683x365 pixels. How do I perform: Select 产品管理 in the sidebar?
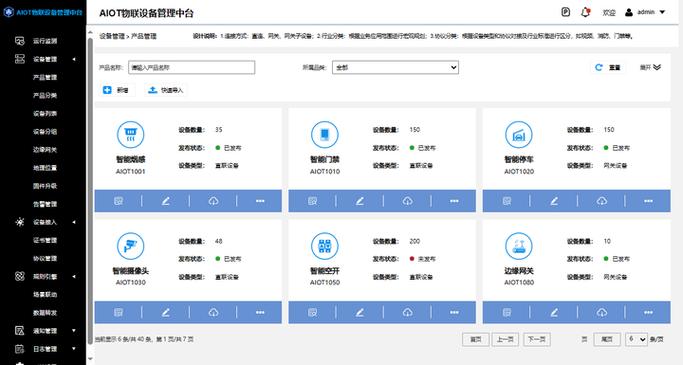45,77
